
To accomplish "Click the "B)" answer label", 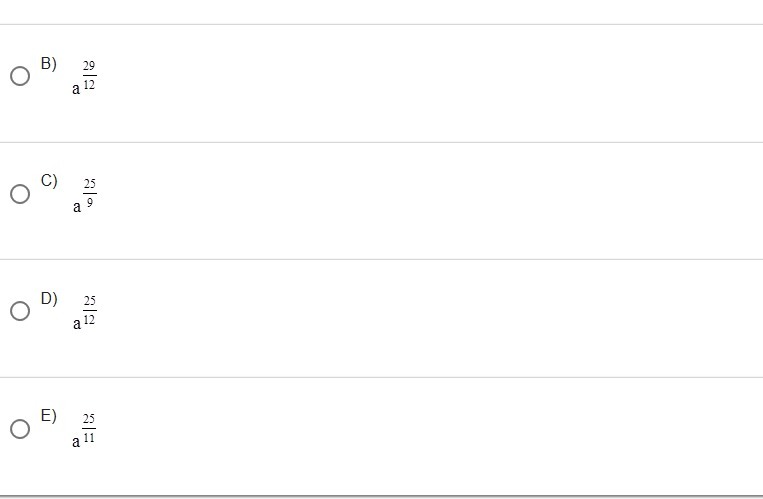I will [x=49, y=64].
